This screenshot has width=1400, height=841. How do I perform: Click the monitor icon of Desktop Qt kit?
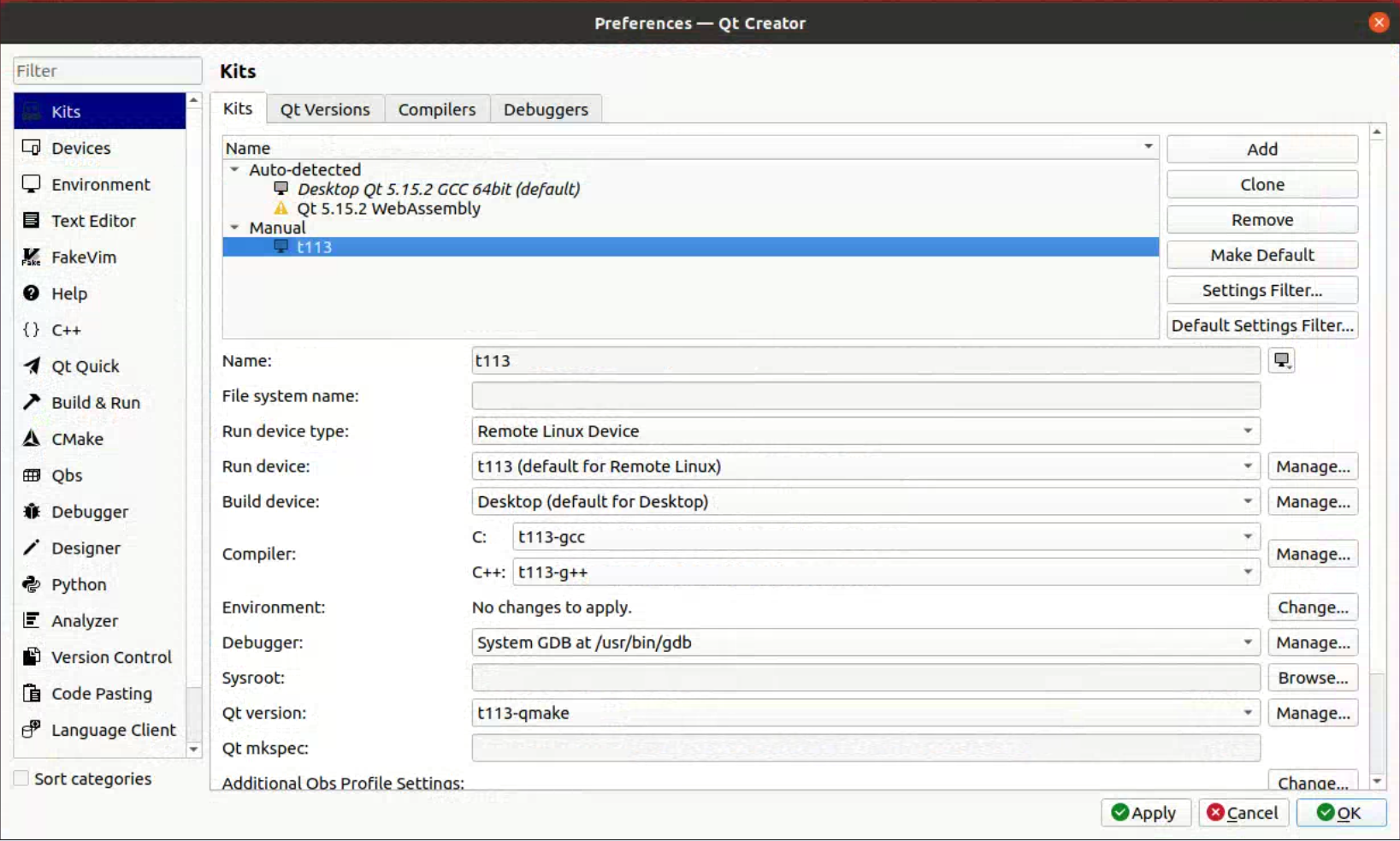[281, 188]
